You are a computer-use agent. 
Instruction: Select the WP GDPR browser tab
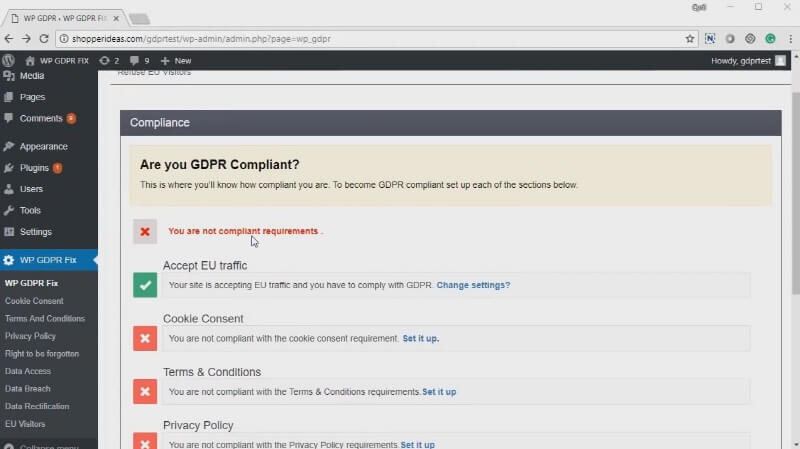point(64,18)
